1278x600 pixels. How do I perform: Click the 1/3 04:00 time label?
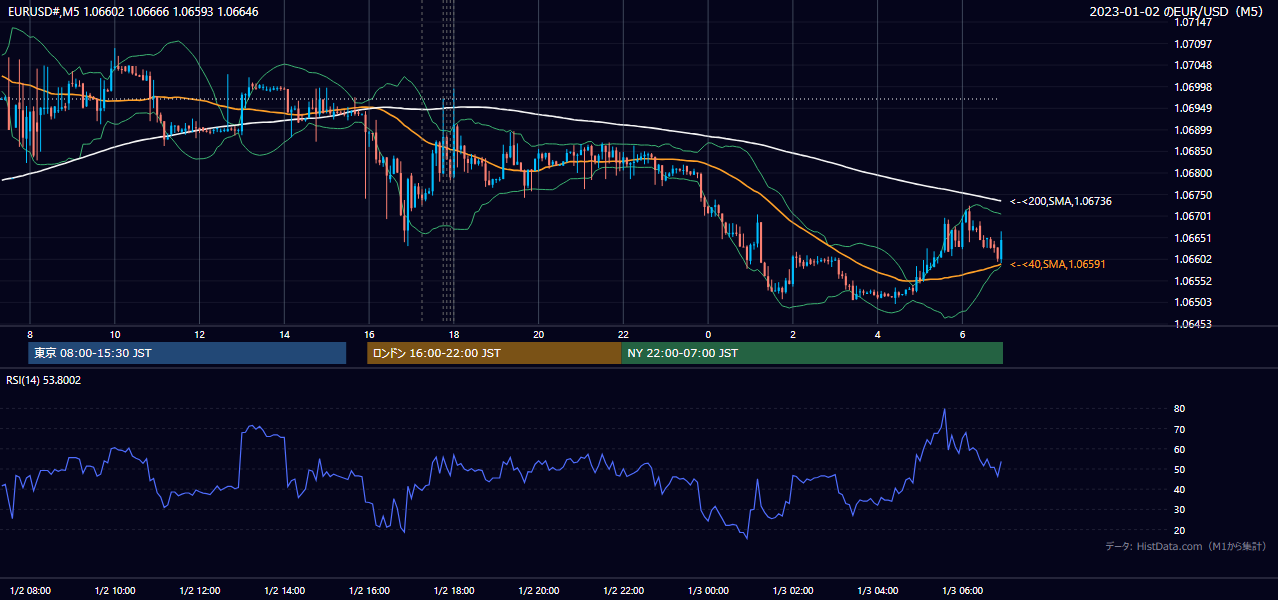[878, 590]
